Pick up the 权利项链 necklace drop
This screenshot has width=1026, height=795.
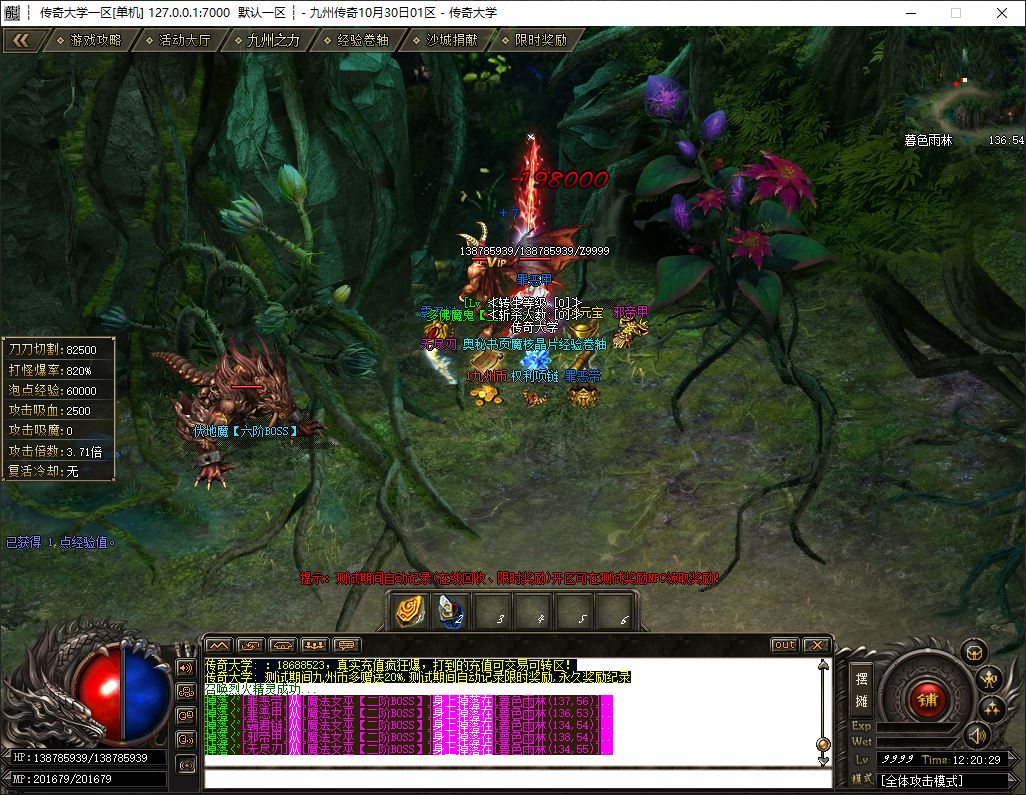[x=535, y=395]
